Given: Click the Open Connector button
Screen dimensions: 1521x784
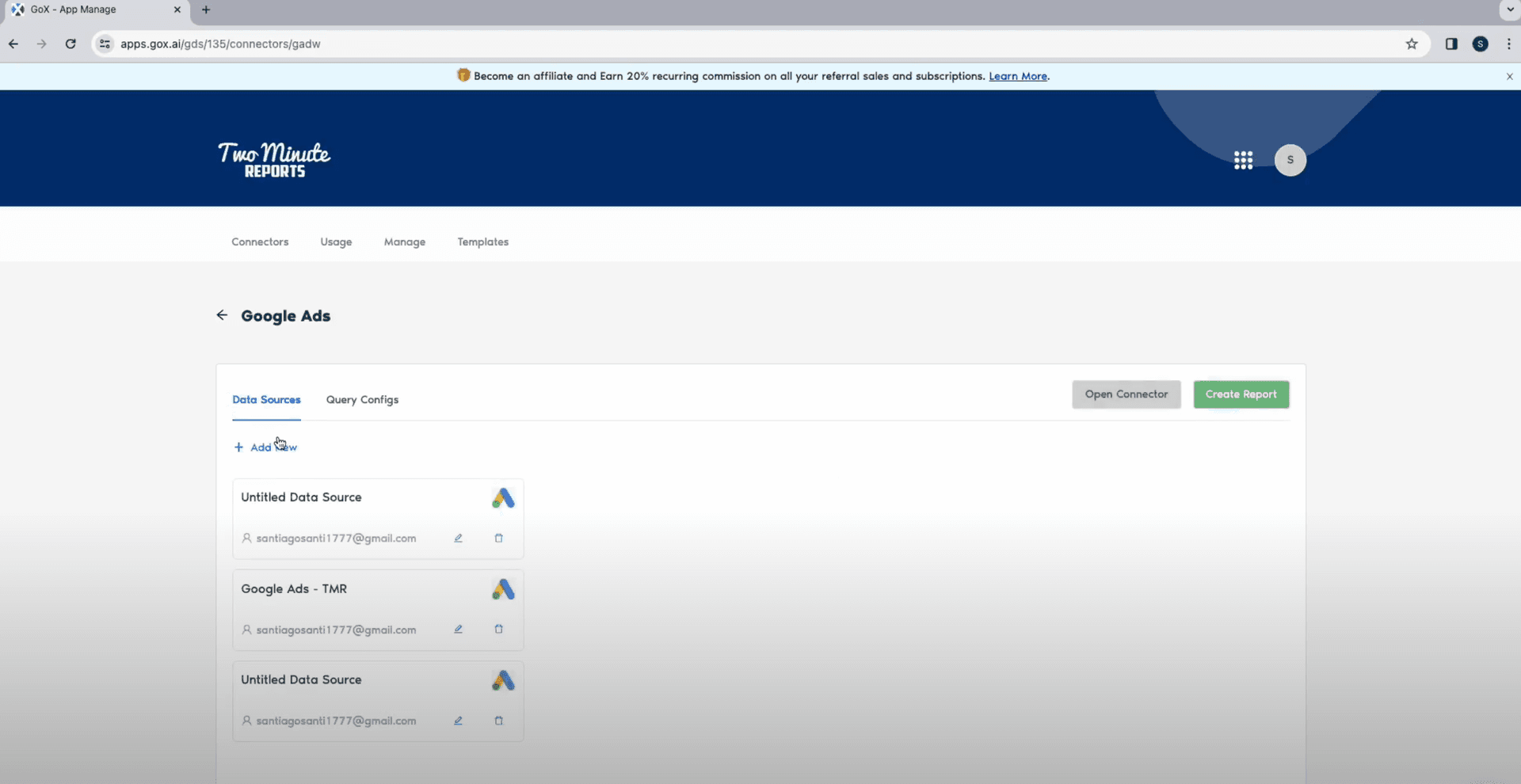Looking at the screenshot, I should 1126,394.
